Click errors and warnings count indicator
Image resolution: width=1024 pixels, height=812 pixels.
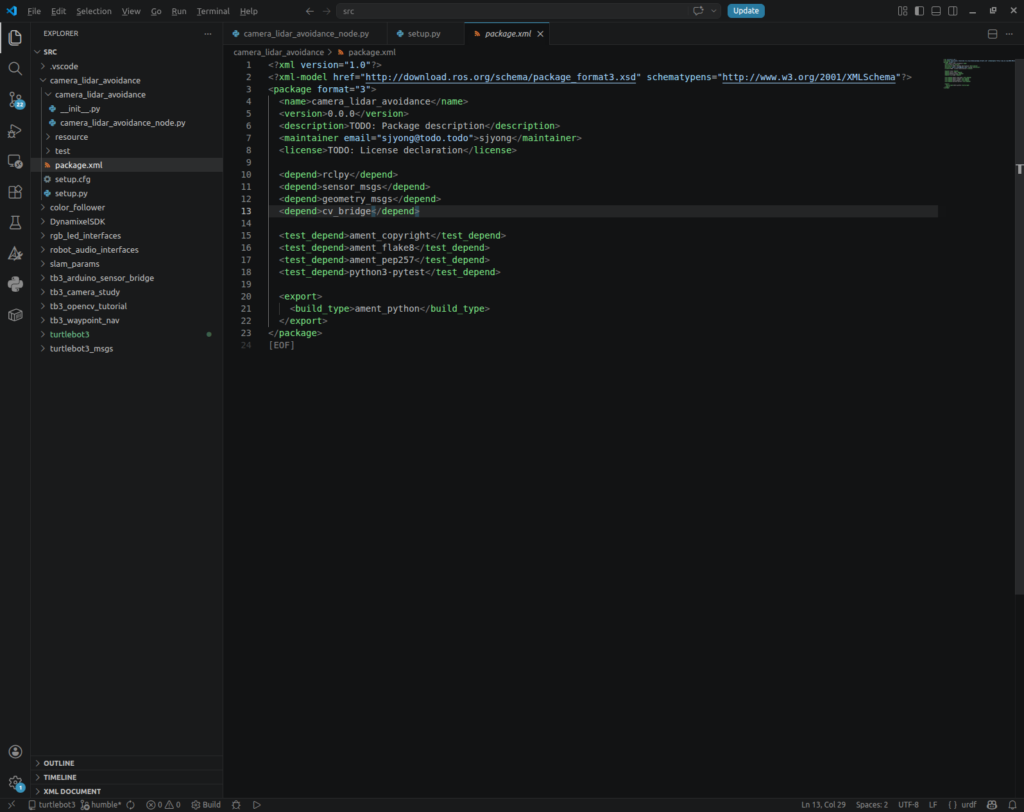tap(163, 805)
